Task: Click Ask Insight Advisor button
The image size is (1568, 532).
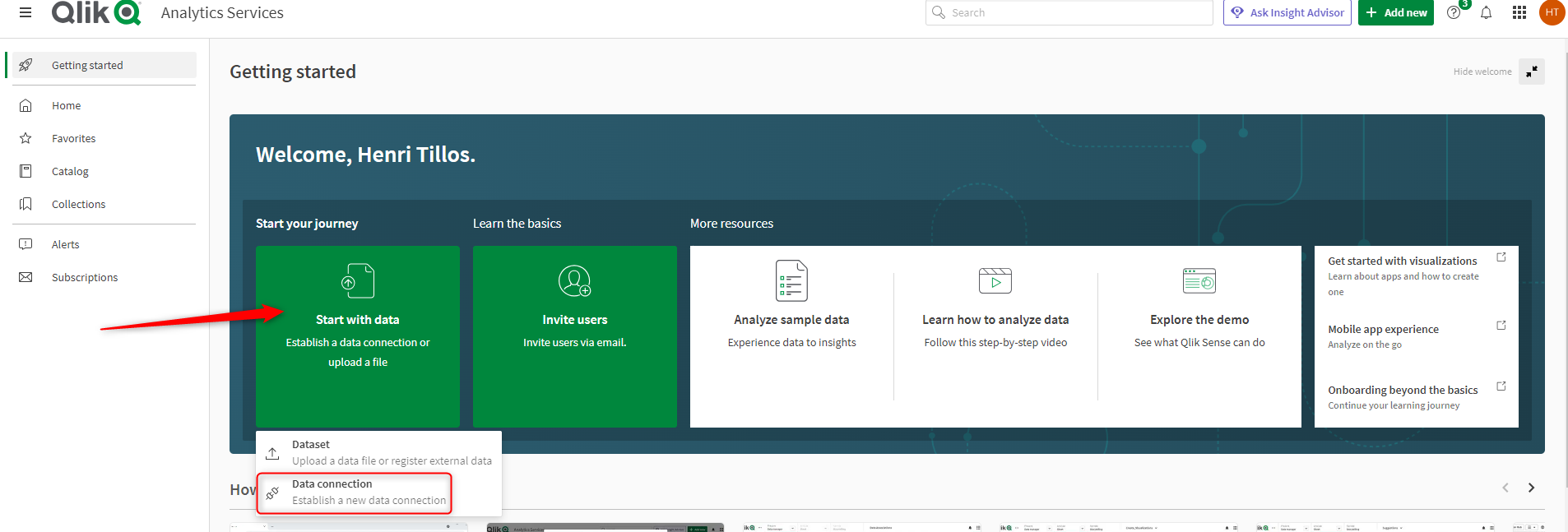Action: click(x=1287, y=12)
